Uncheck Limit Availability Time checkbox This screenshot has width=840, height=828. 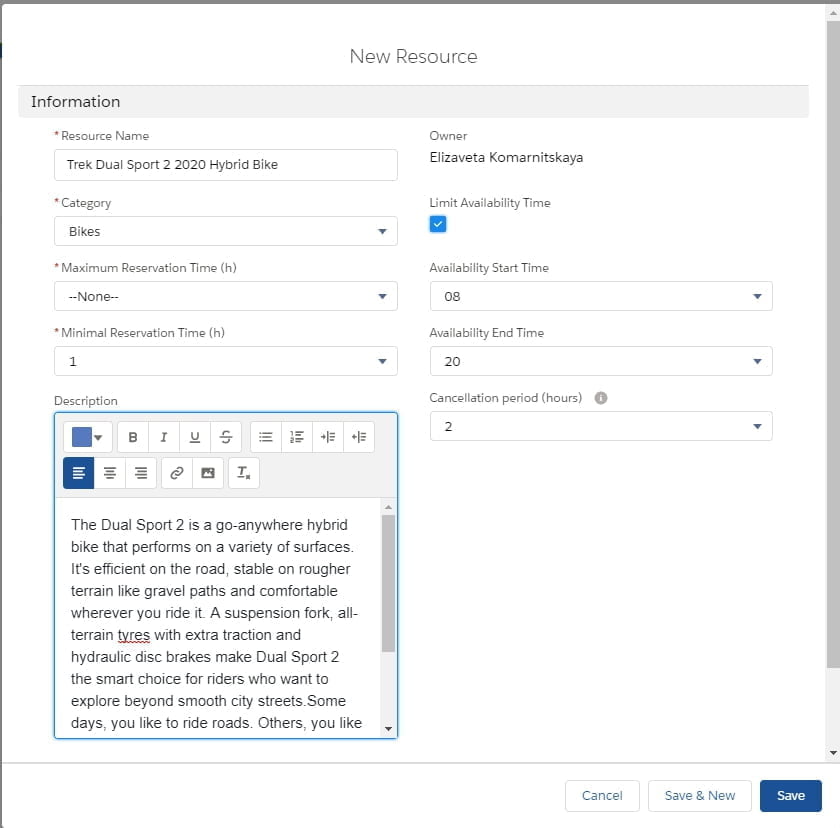[x=438, y=224]
